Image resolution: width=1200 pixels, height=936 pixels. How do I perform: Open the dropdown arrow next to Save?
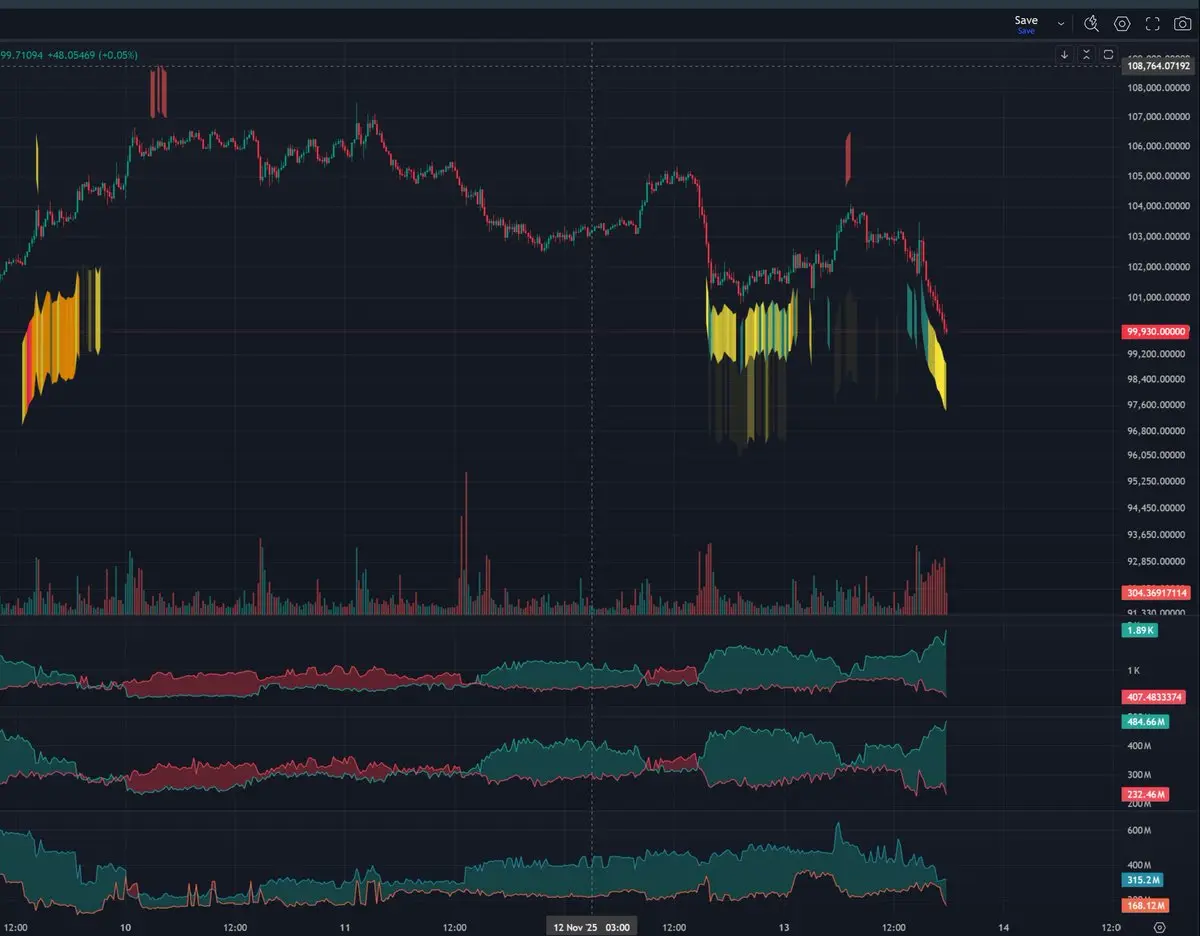(1061, 24)
